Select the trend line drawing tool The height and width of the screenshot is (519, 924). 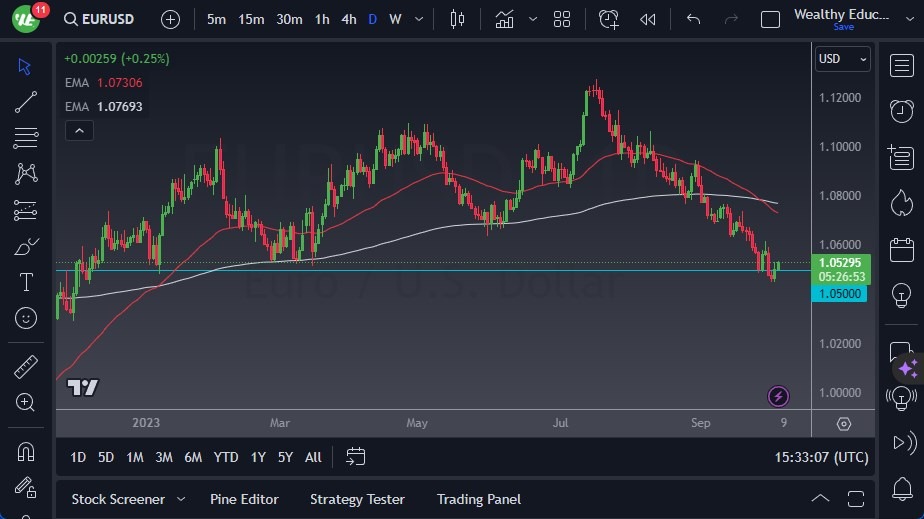click(x=26, y=101)
